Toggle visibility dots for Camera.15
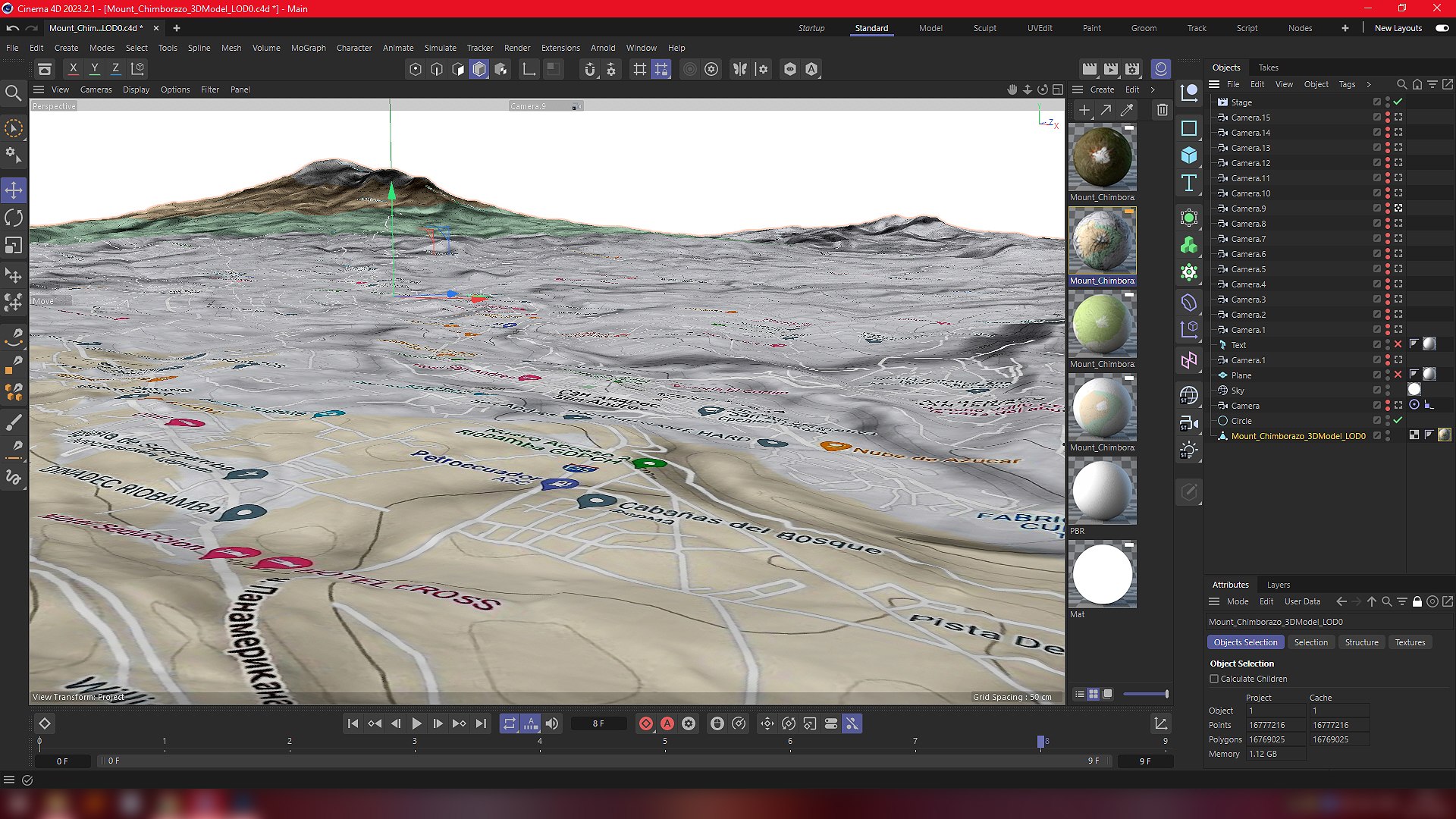The height and width of the screenshot is (819, 1456). (1387, 118)
